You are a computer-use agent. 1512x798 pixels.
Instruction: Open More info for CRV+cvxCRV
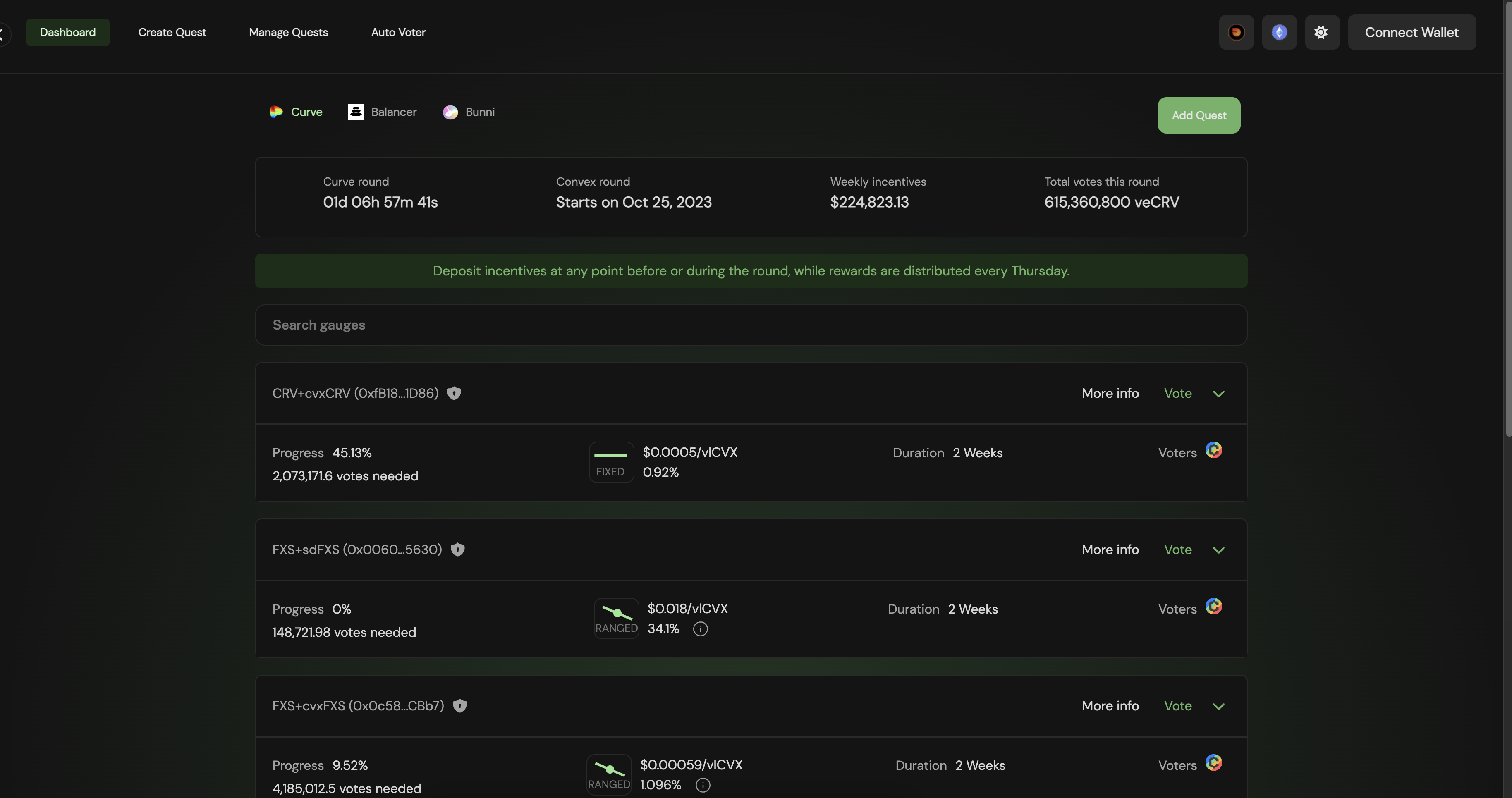pos(1110,393)
